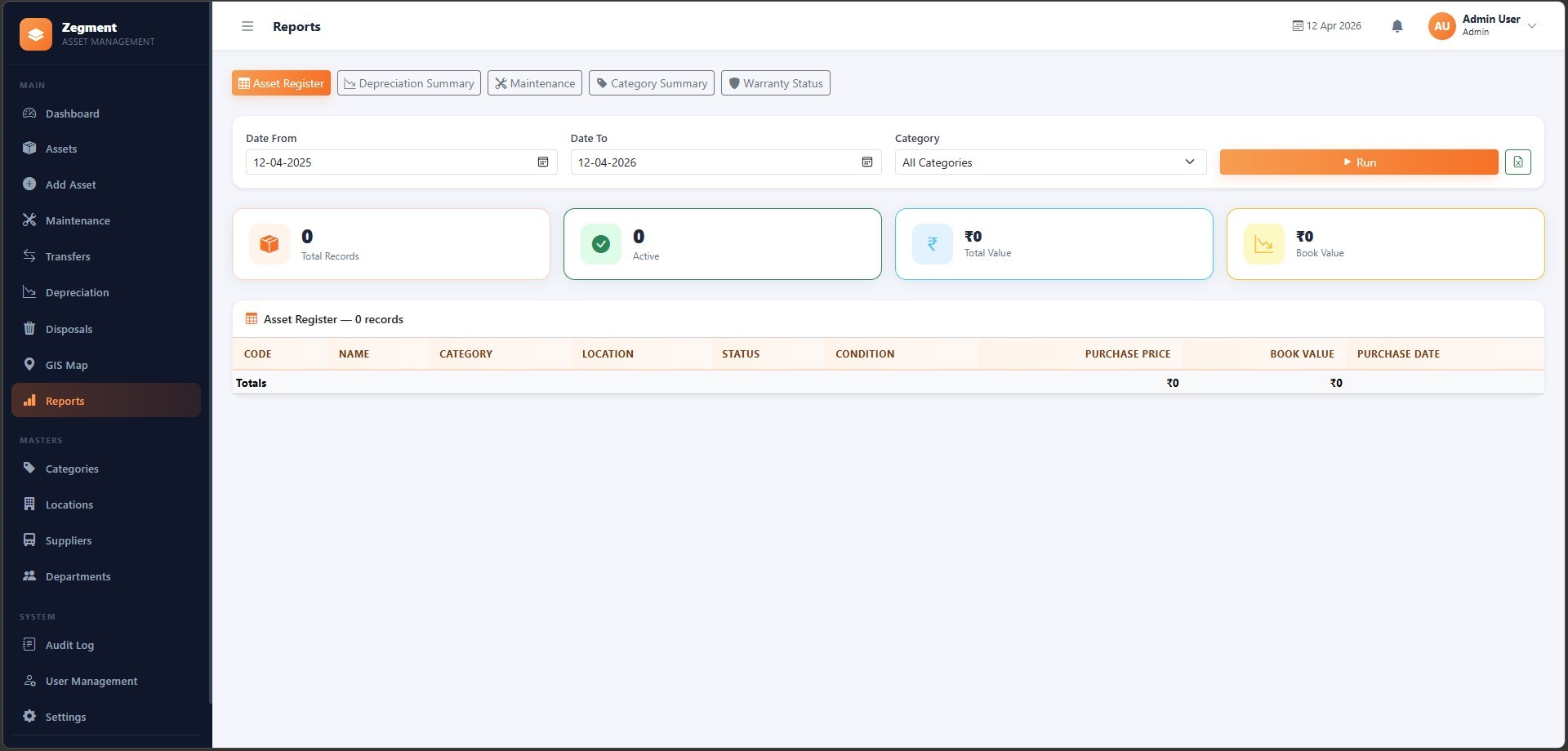Go to Dashboard page

tap(72, 113)
